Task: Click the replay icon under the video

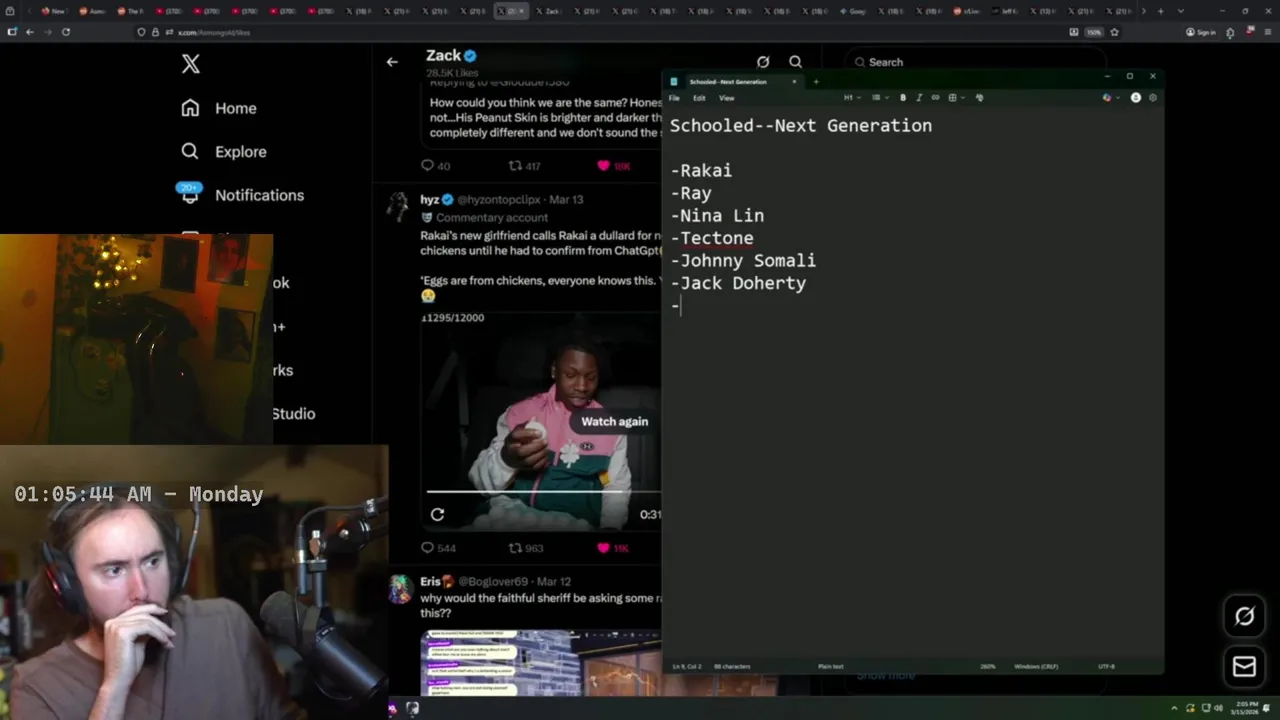Action: pyautogui.click(x=437, y=514)
